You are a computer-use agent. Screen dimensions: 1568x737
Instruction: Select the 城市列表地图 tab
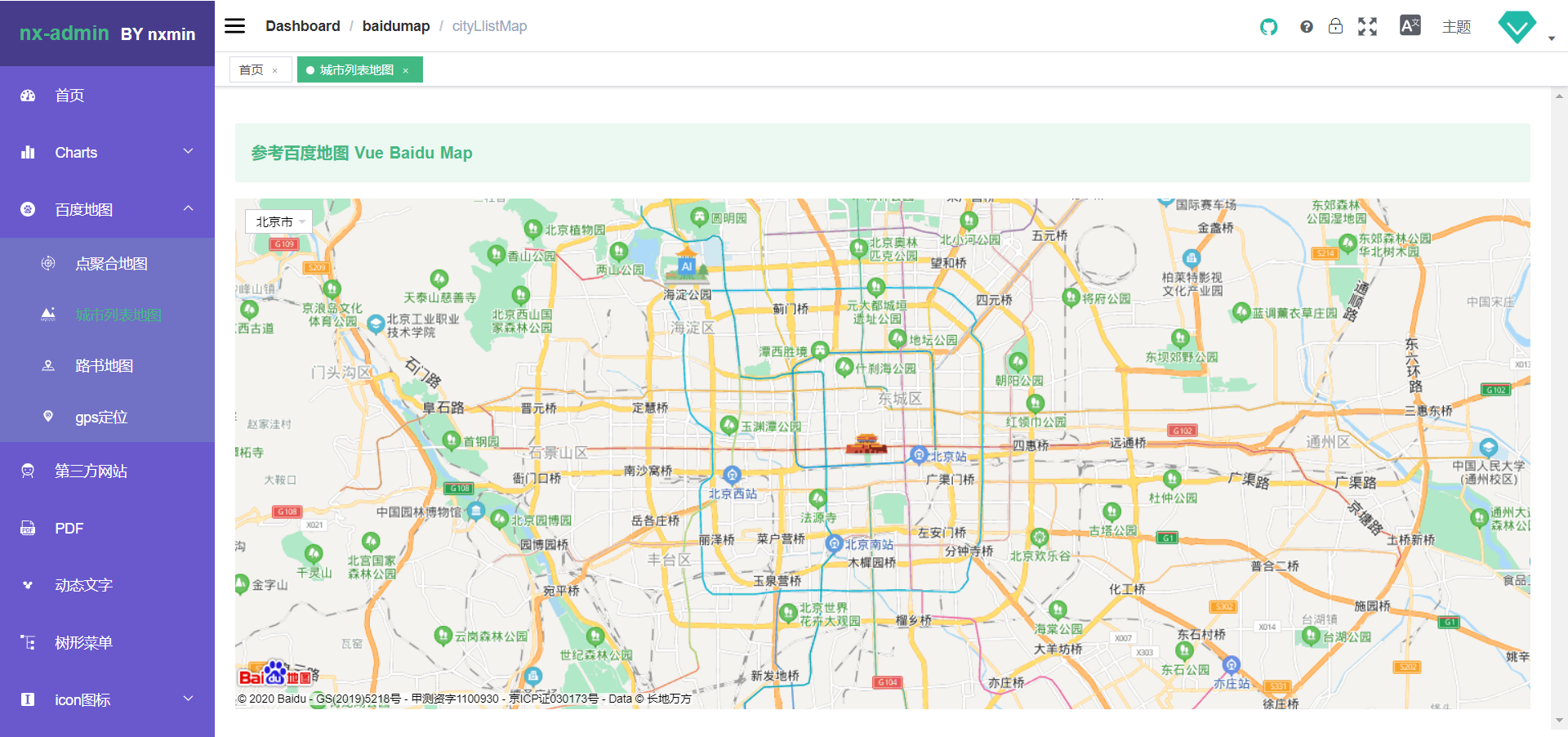click(x=357, y=70)
